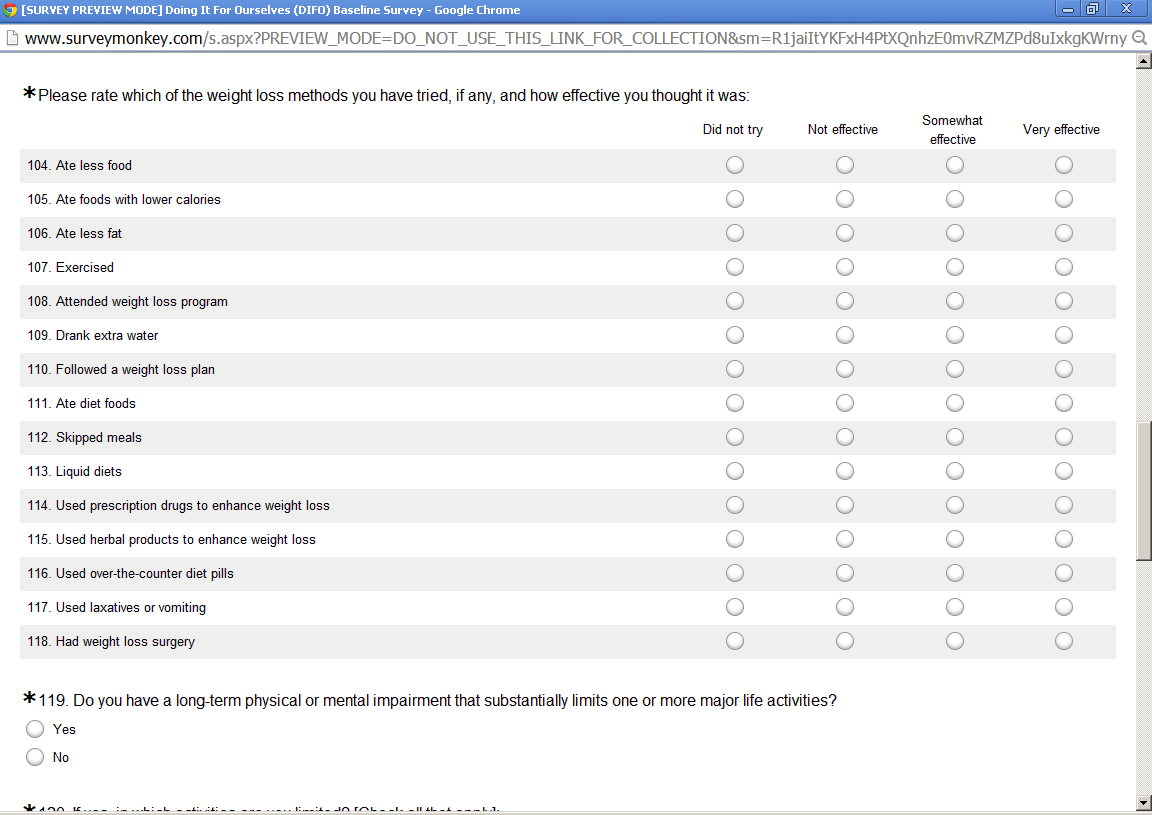This screenshot has width=1152, height=815.
Task: Click the vertical scrollbar thumb
Action: point(1144,490)
